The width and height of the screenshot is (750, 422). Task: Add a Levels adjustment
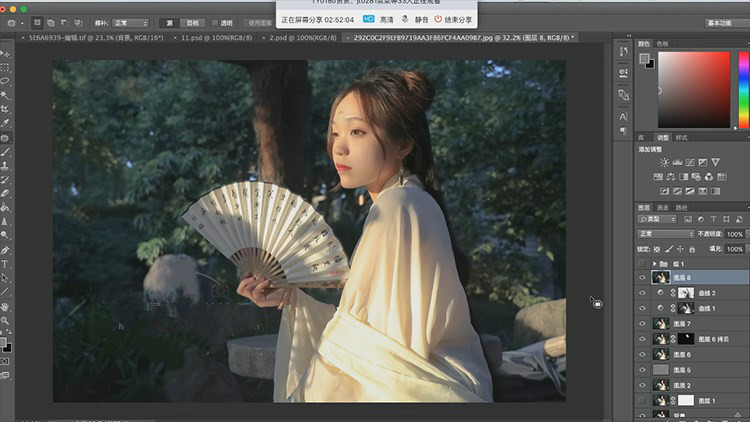677,162
